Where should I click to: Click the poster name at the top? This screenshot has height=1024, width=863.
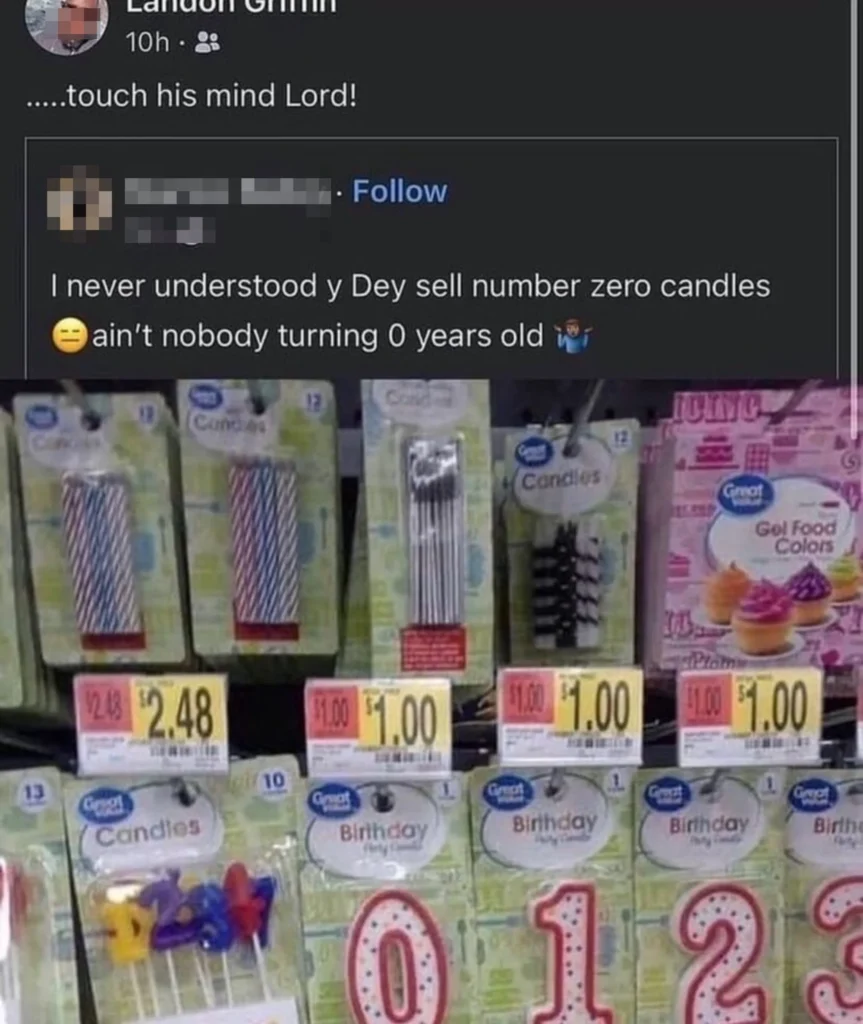pyautogui.click(x=231, y=6)
